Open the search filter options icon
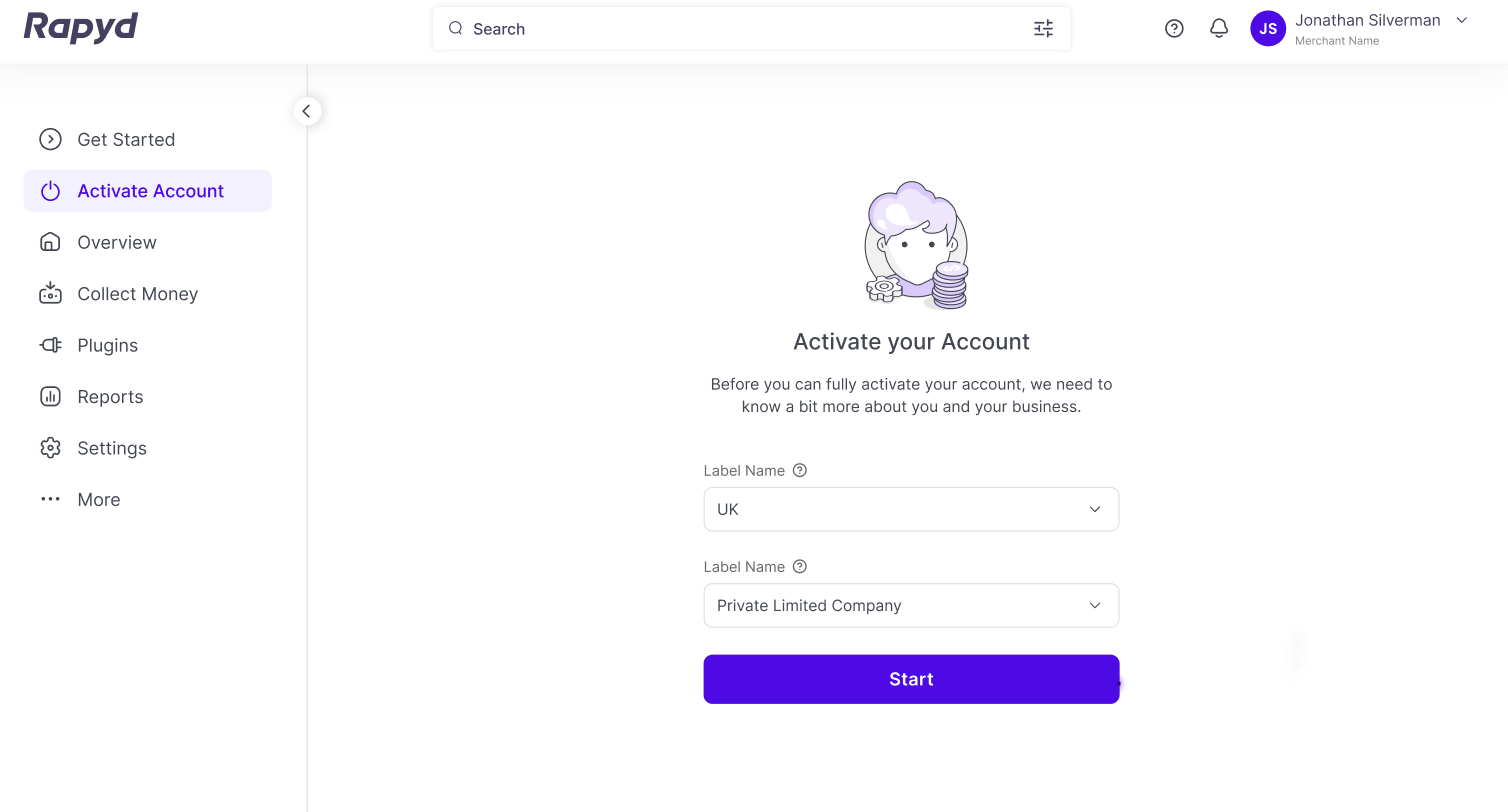The width and height of the screenshot is (1508, 812). (1043, 29)
